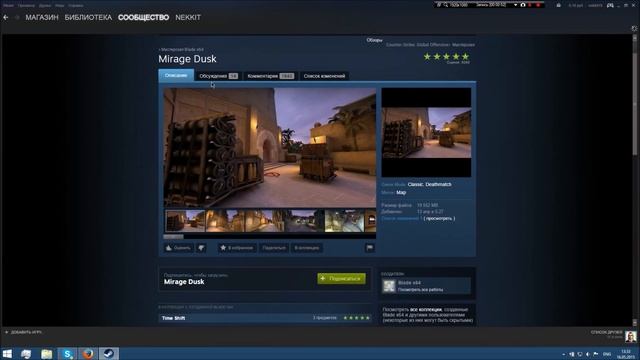This screenshot has height=360, width=640.
Task: Open Skype from the taskbar
Action: pos(67,353)
